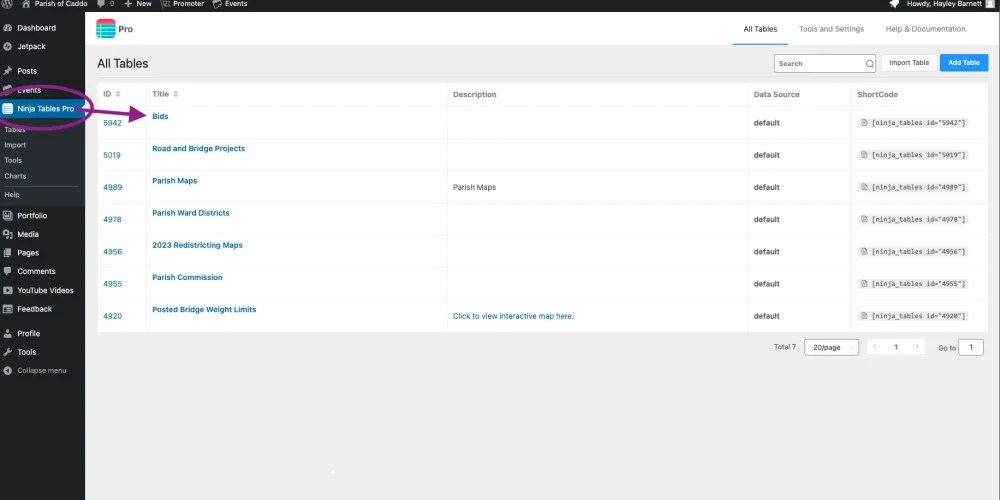1000x500 pixels.
Task: Click the Go to page number box
Action: (971, 347)
